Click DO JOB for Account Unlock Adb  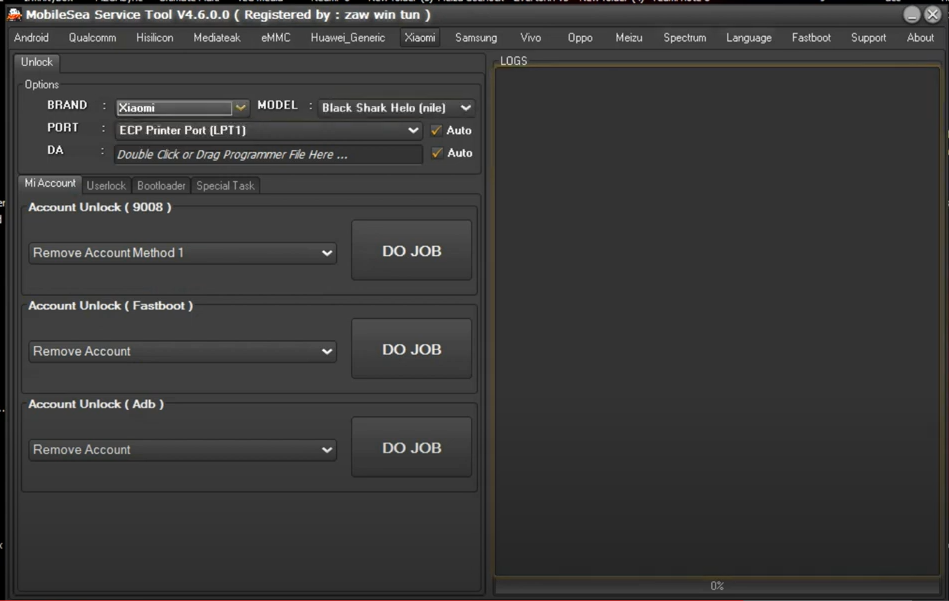coord(412,448)
